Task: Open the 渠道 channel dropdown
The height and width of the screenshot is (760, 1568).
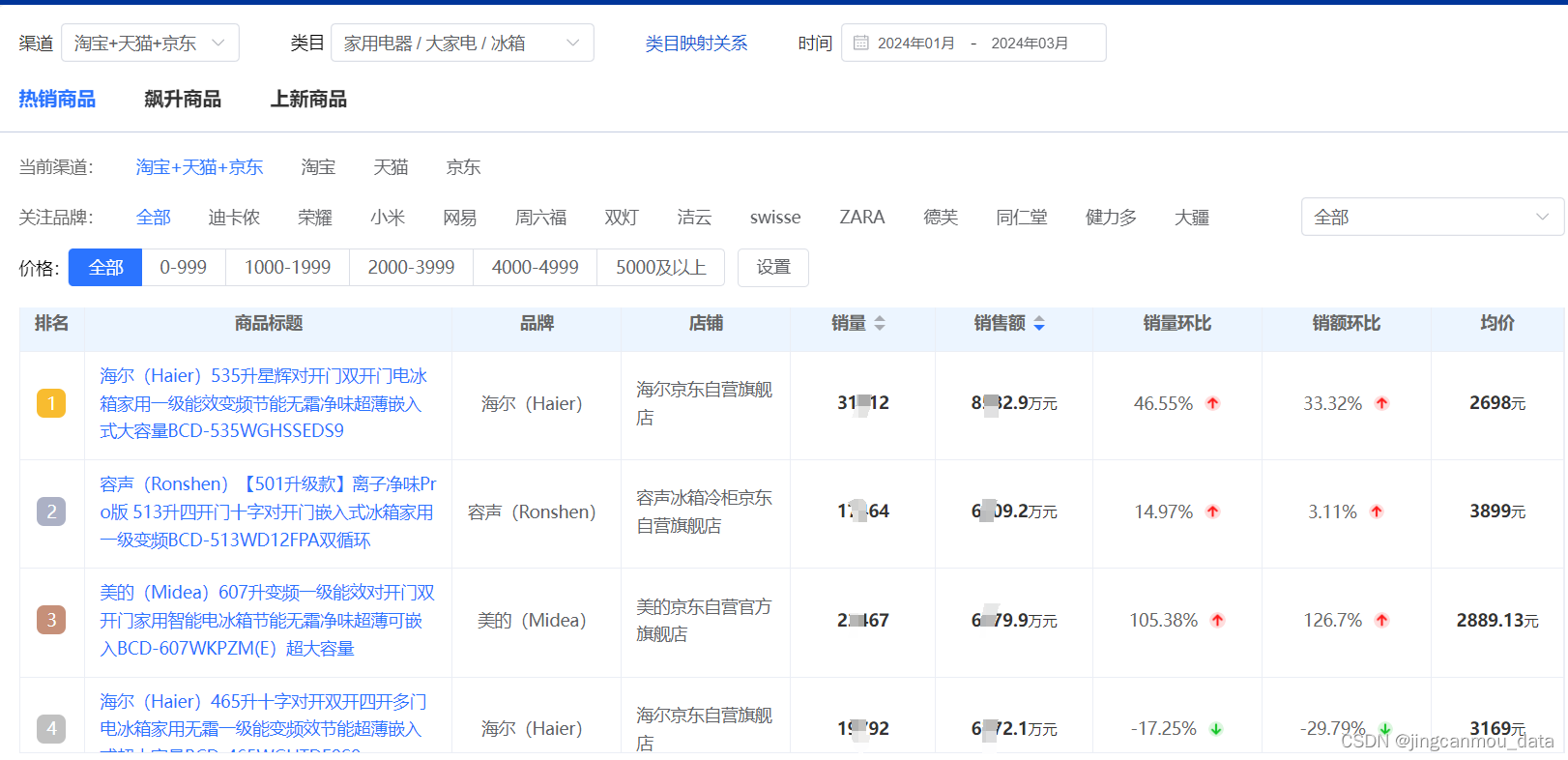Action: tap(150, 43)
